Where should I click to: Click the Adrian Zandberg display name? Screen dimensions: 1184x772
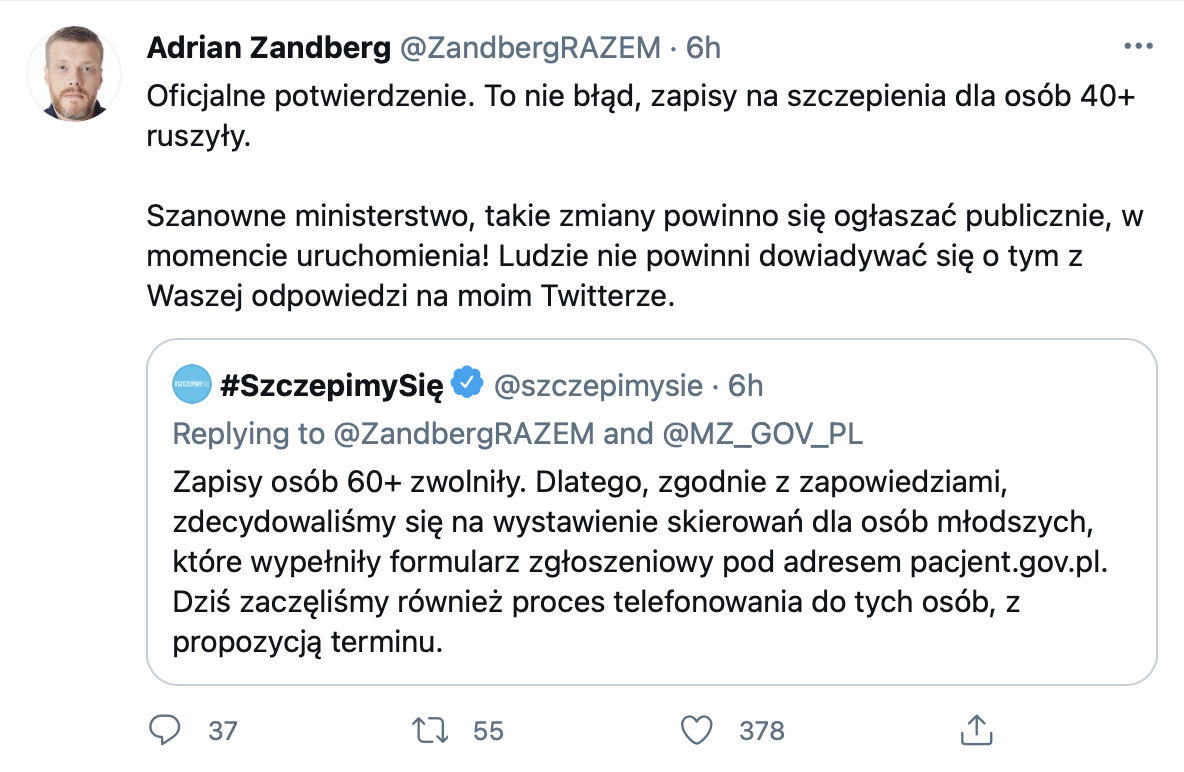coord(267,48)
